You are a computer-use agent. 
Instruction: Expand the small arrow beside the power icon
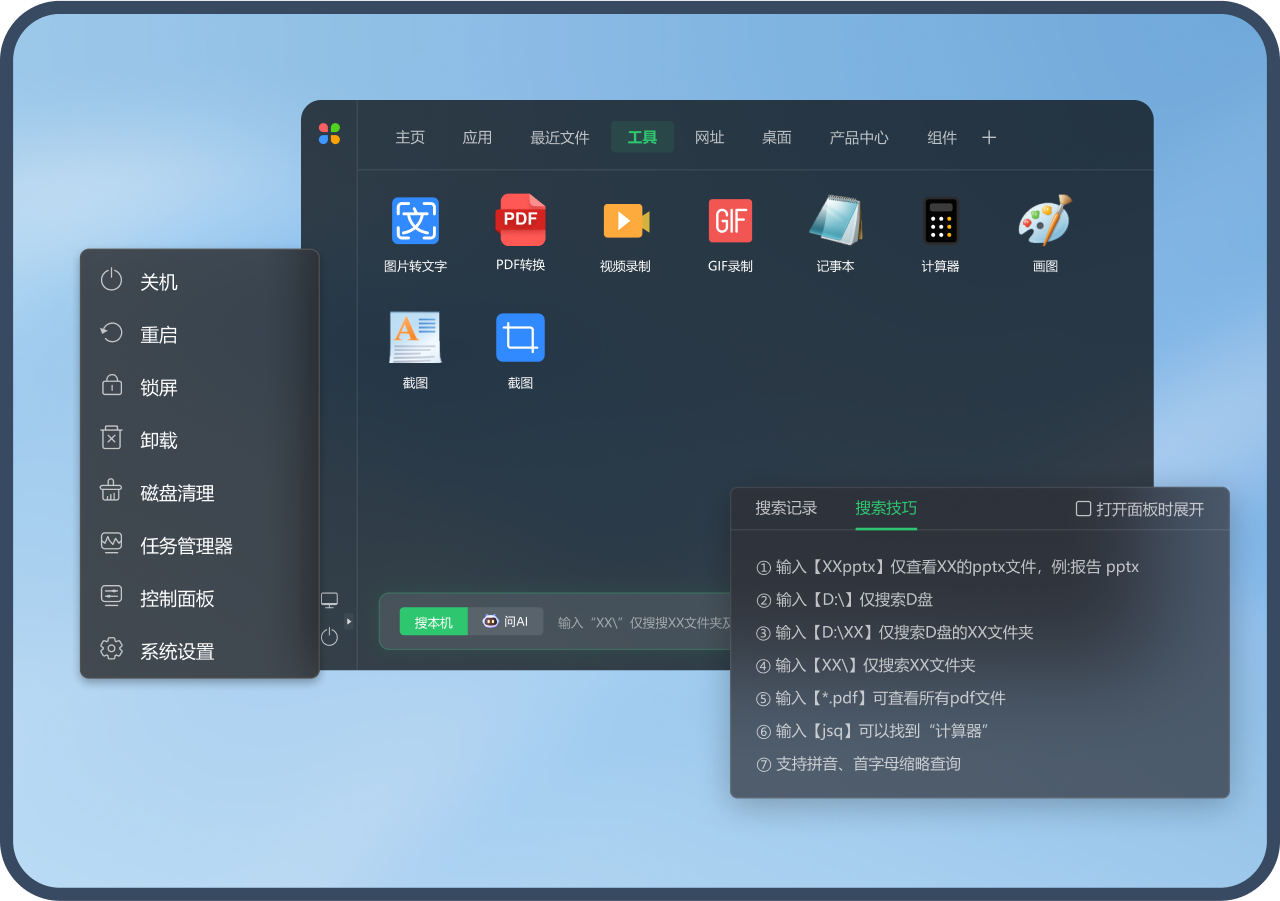coord(349,621)
